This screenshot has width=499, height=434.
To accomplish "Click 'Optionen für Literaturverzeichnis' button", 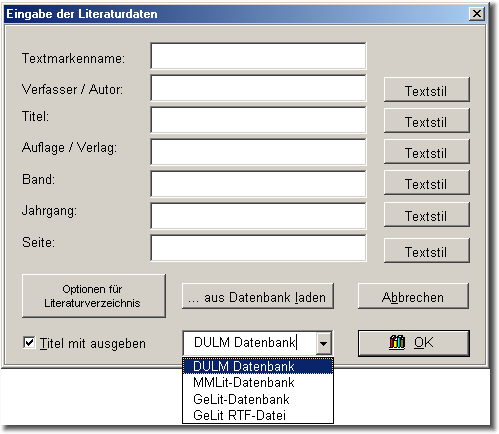I will pyautogui.click(x=94, y=296).
